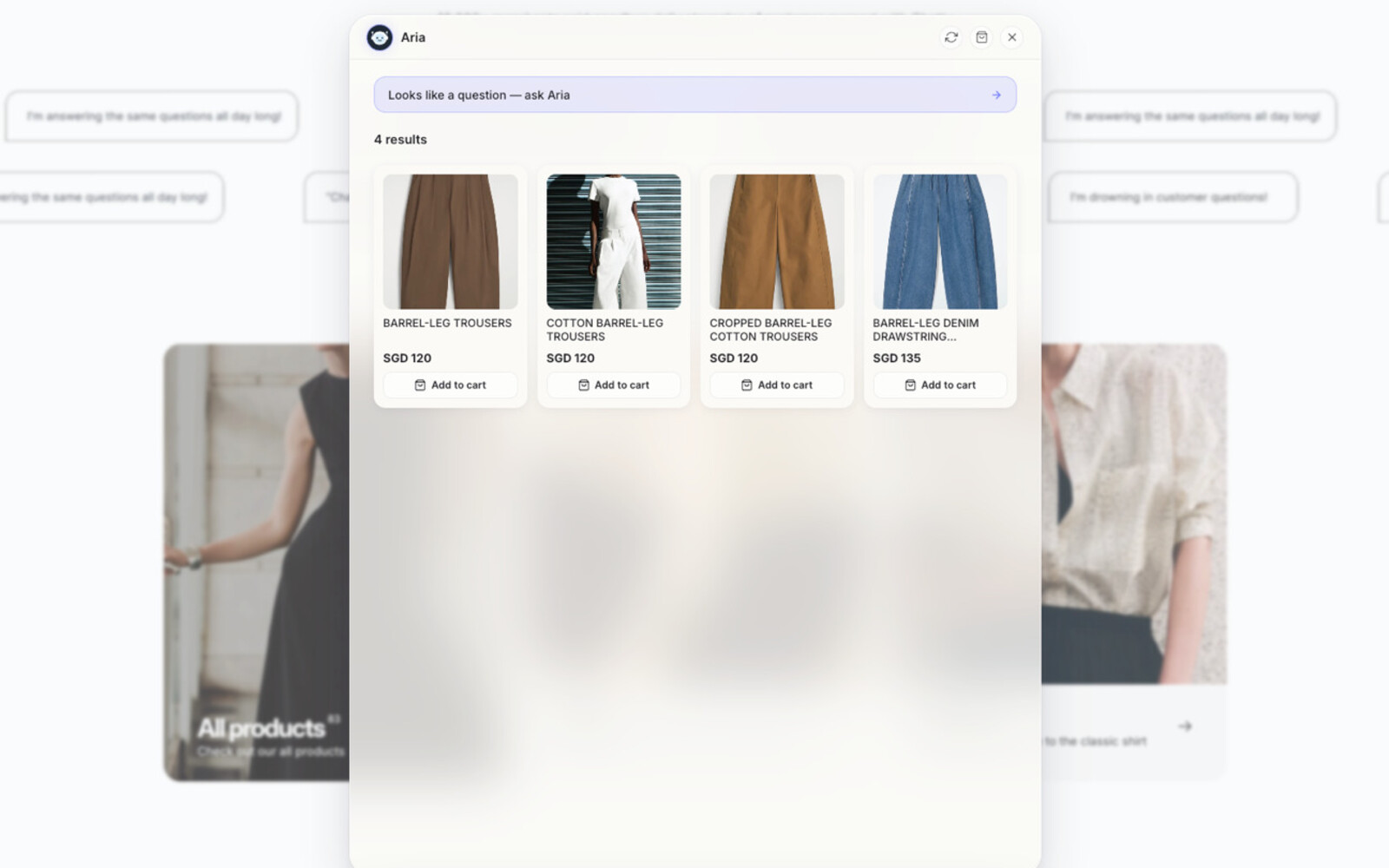
Task: Open the white Cotton Barrel-Leg Trousers image
Action: [613, 241]
